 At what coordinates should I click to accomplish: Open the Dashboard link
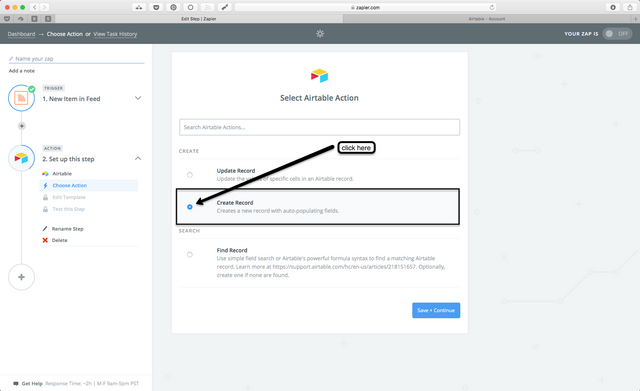tap(21, 34)
